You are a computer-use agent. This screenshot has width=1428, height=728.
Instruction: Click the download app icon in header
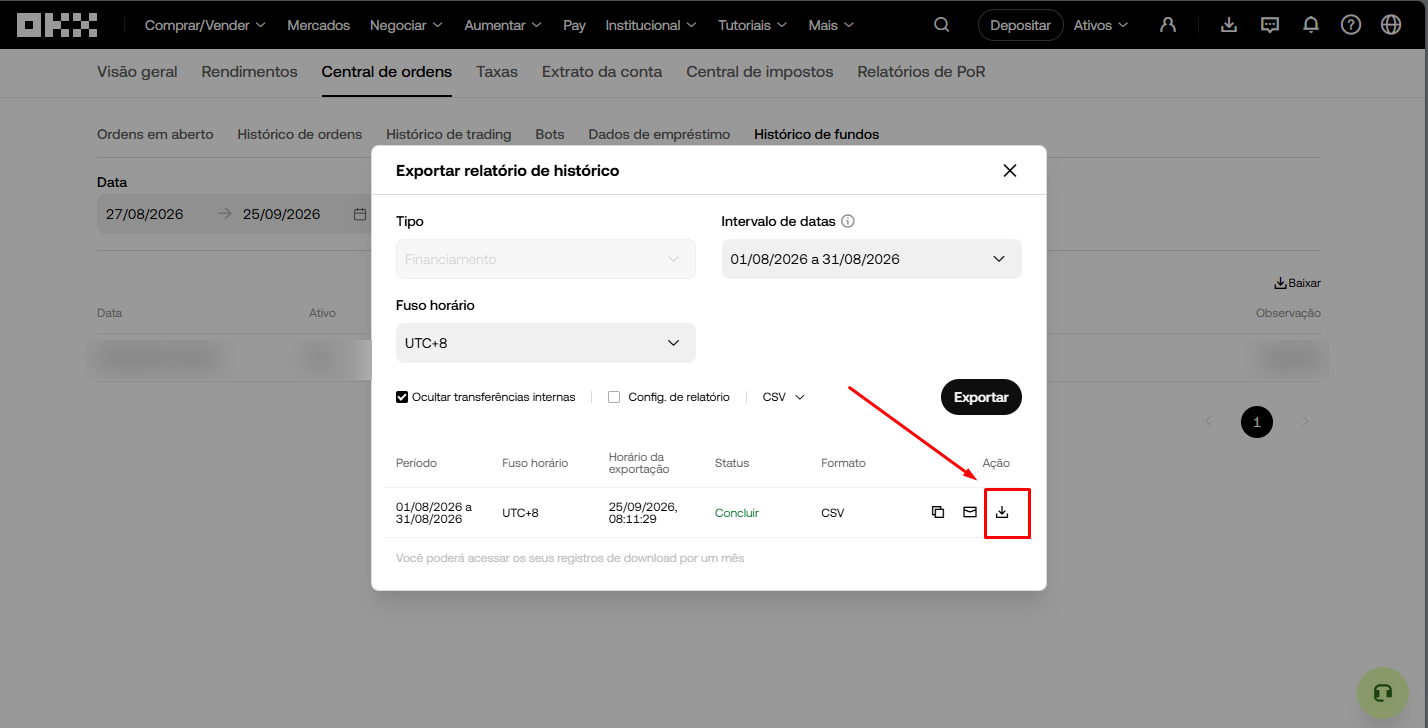pyautogui.click(x=1229, y=25)
